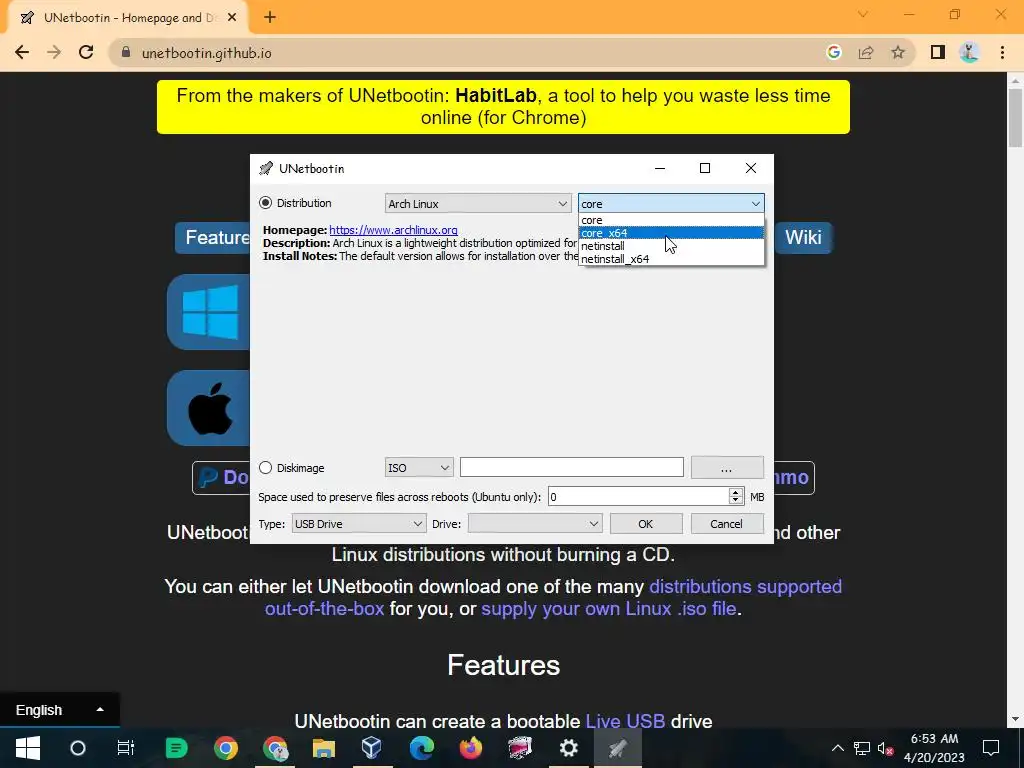
Task: Click the browser back arrow
Action: tap(22, 52)
